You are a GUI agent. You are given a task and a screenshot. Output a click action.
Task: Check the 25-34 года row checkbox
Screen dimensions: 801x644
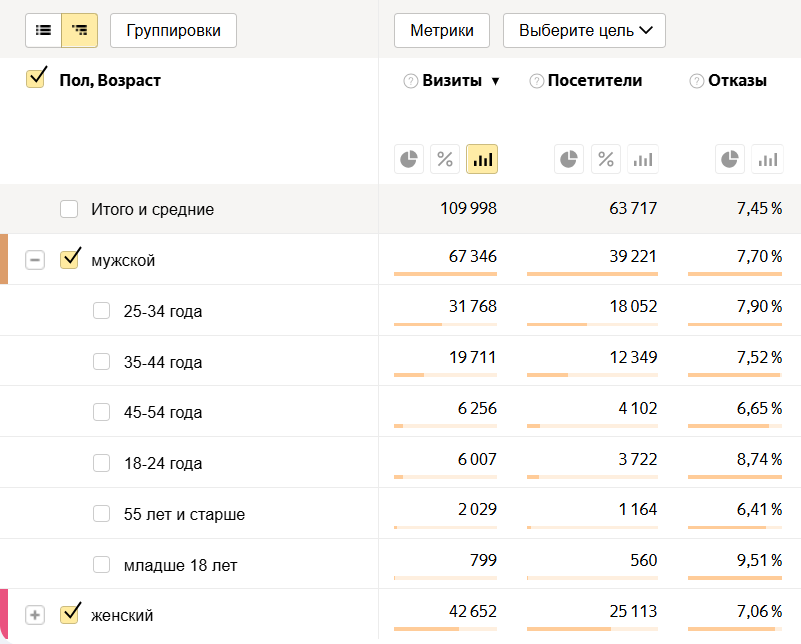click(x=101, y=311)
